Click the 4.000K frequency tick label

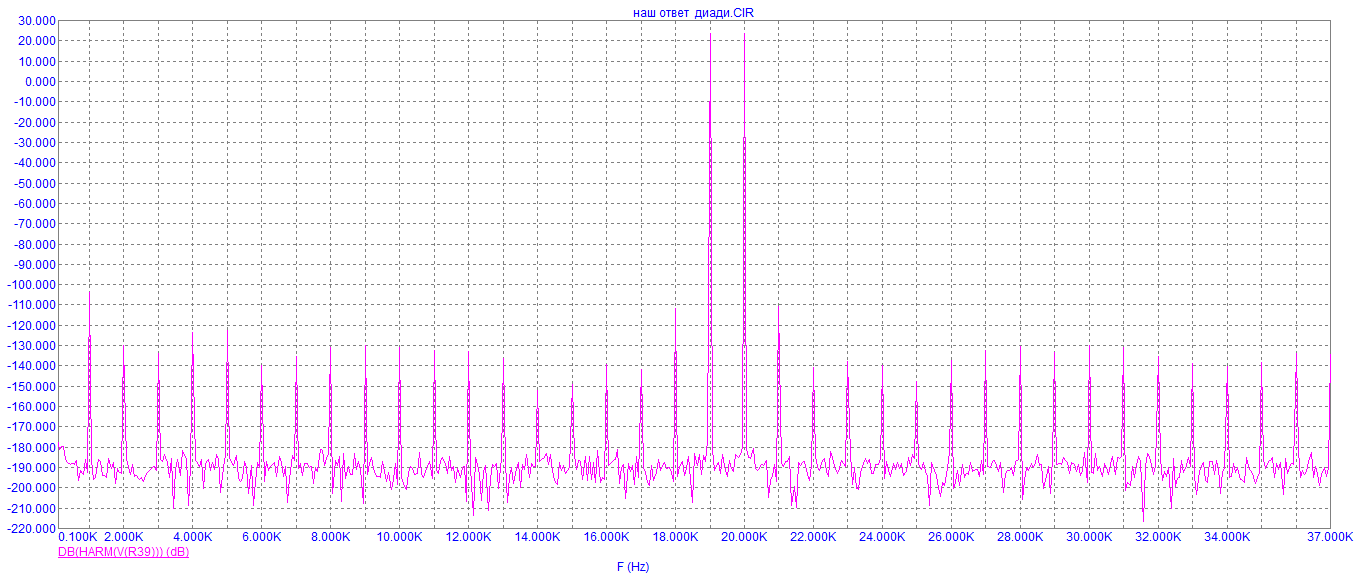193,538
